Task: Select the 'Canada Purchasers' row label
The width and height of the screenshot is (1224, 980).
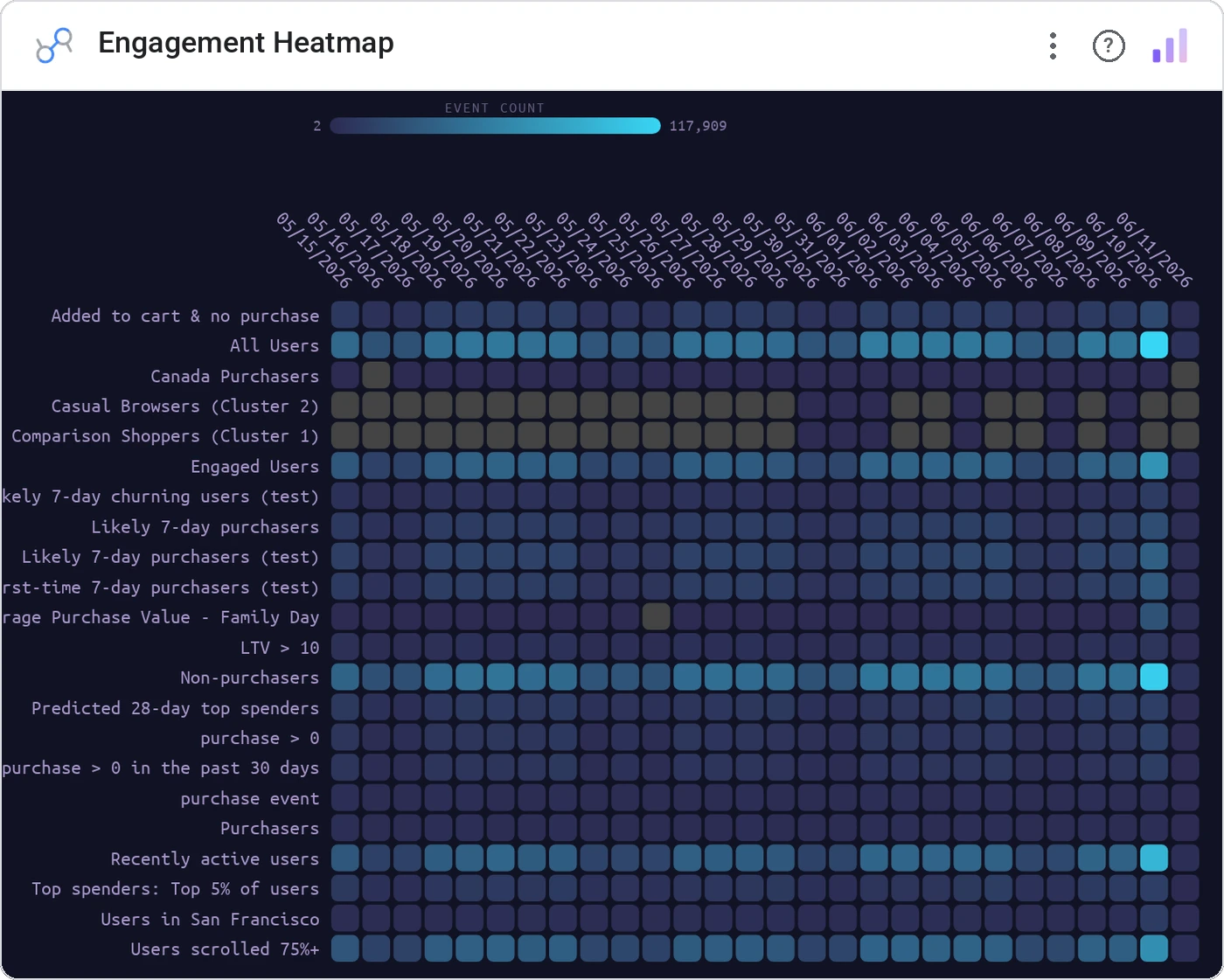Action: [x=235, y=376]
